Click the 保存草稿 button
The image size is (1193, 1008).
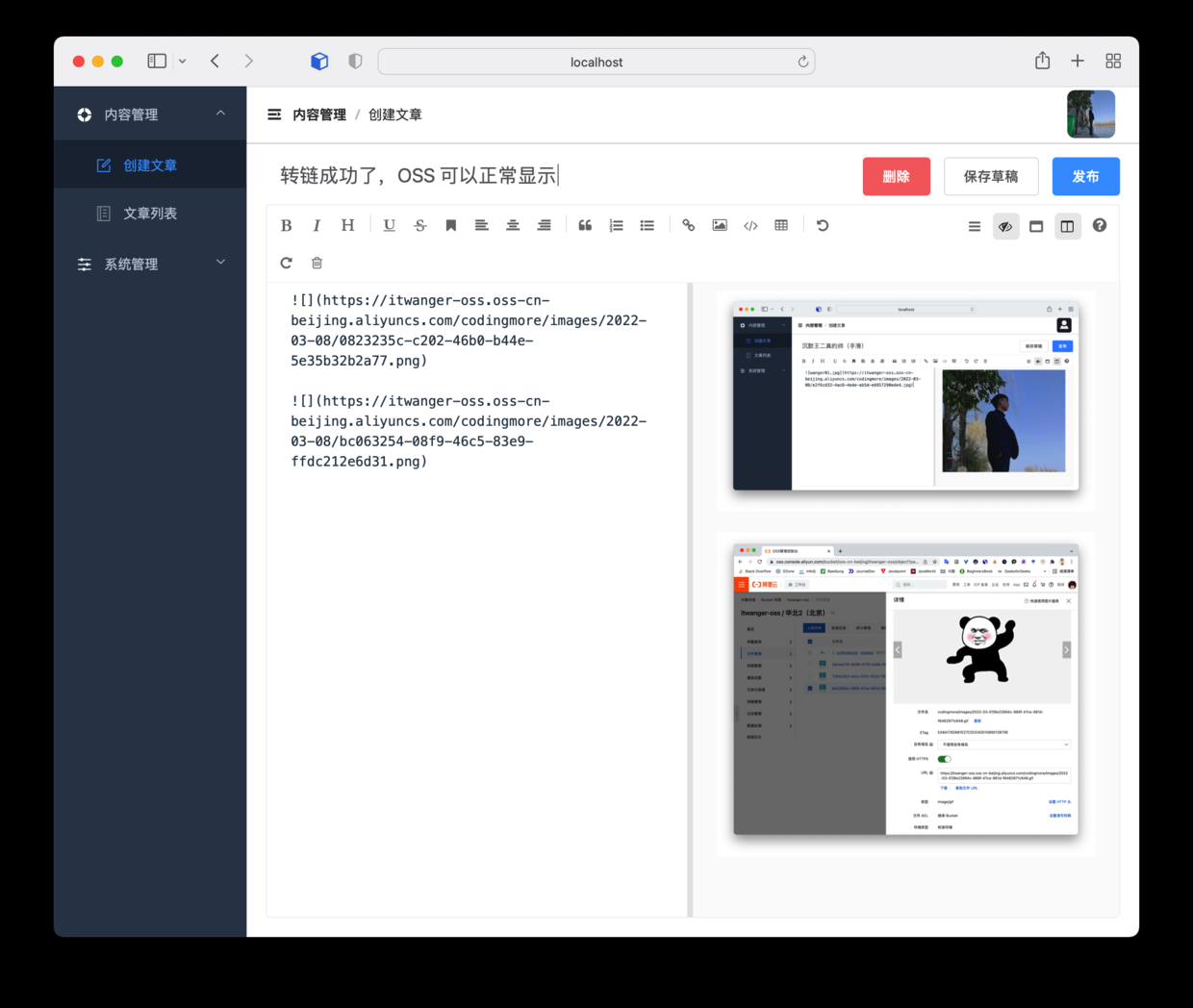click(990, 177)
